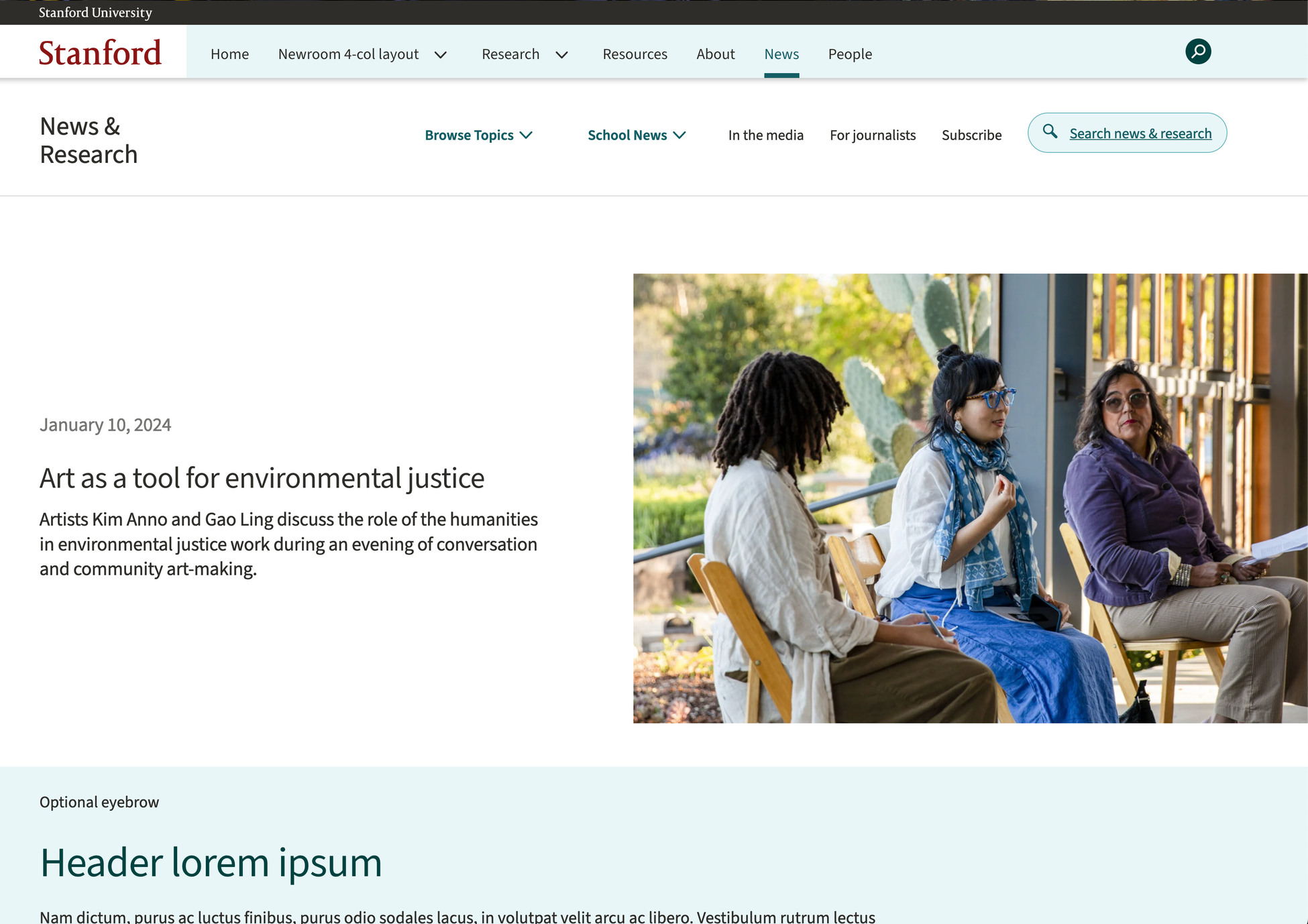Select the active News tab

(x=781, y=54)
